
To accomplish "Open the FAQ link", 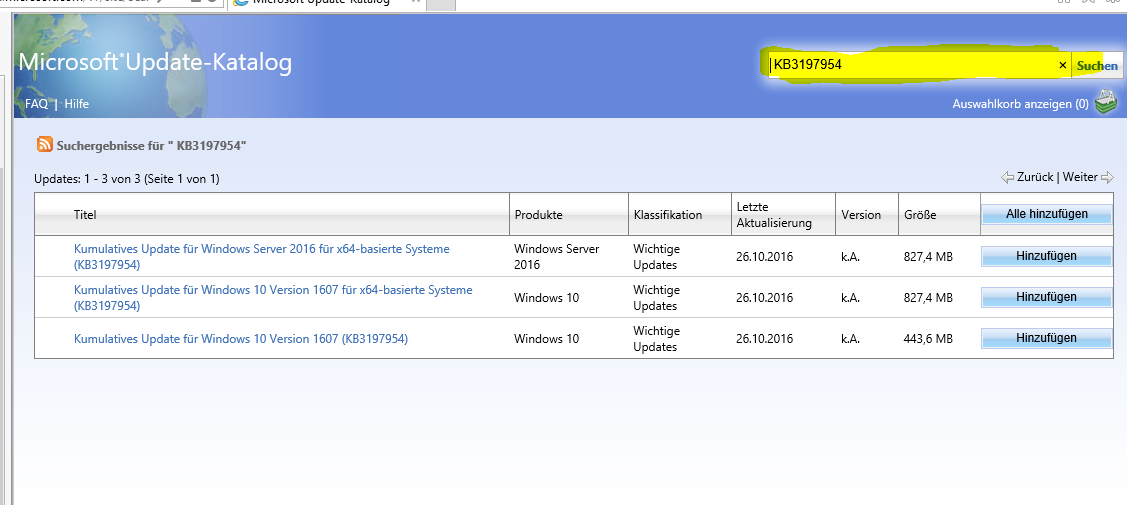I will (x=36, y=103).
